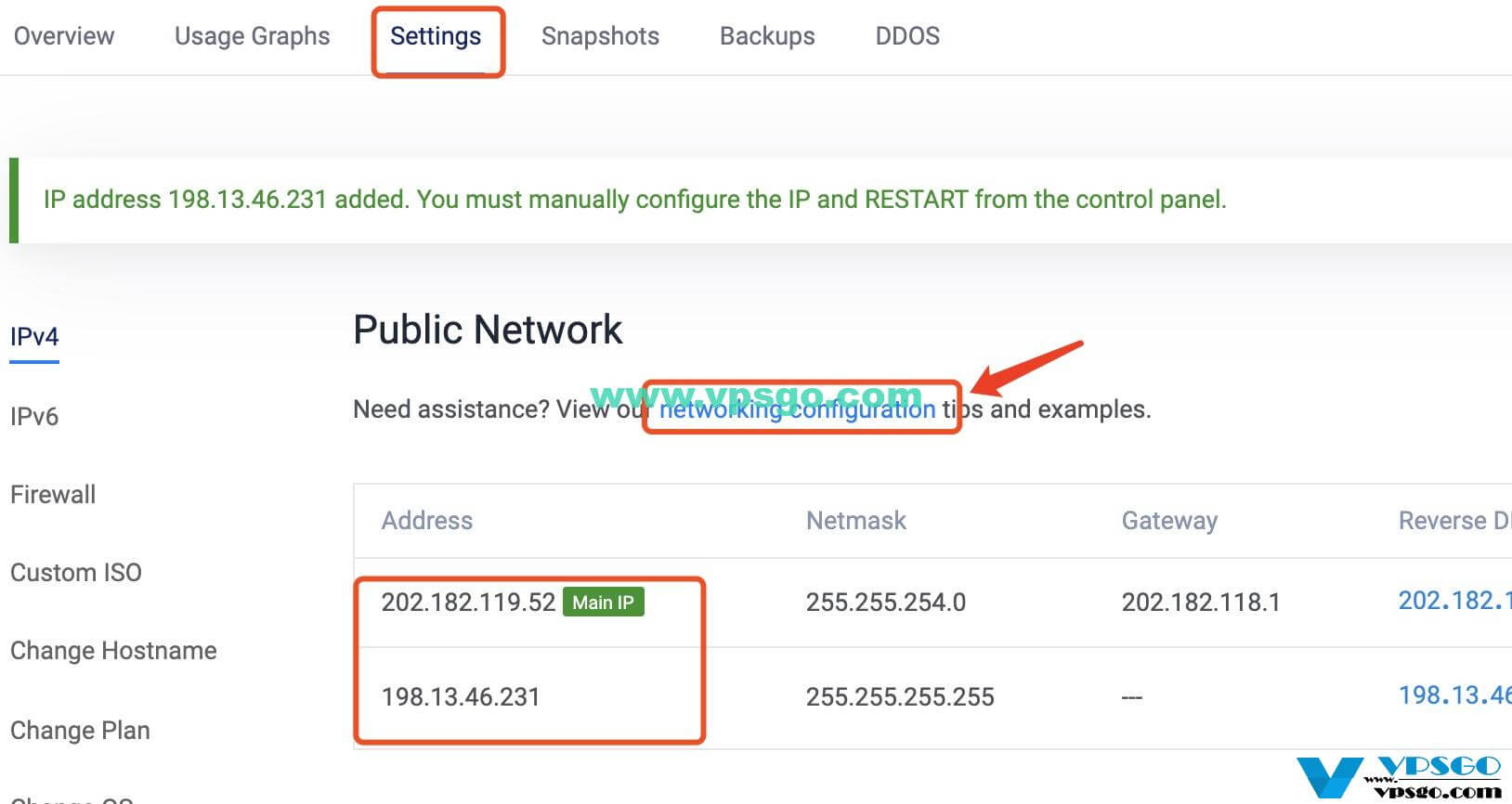Image resolution: width=1512 pixels, height=804 pixels.
Task: Open IPv6 settings in sidebar
Action: tap(34, 416)
